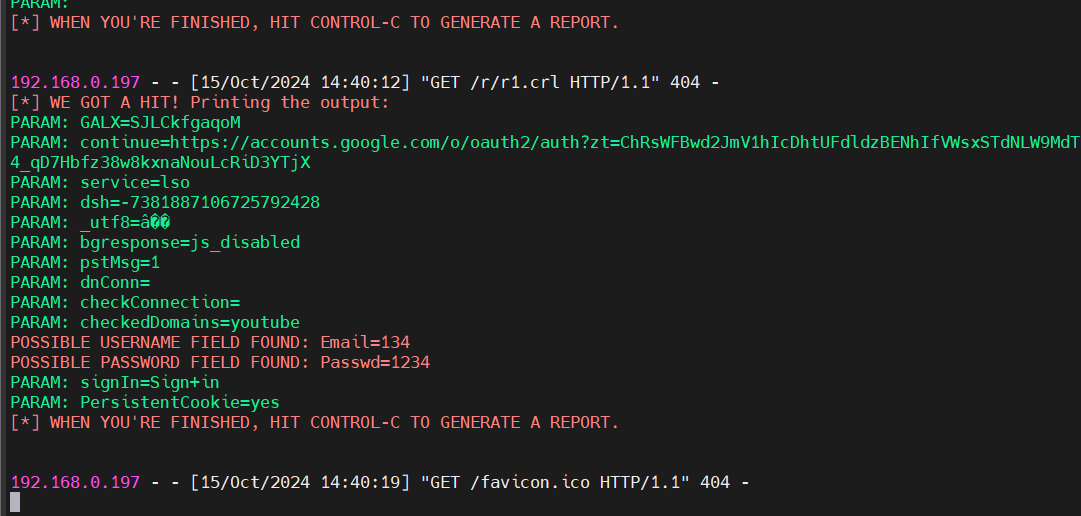1081x516 pixels.
Task: Click the "WE GOT A HIT!" message line
Action: coord(200,102)
